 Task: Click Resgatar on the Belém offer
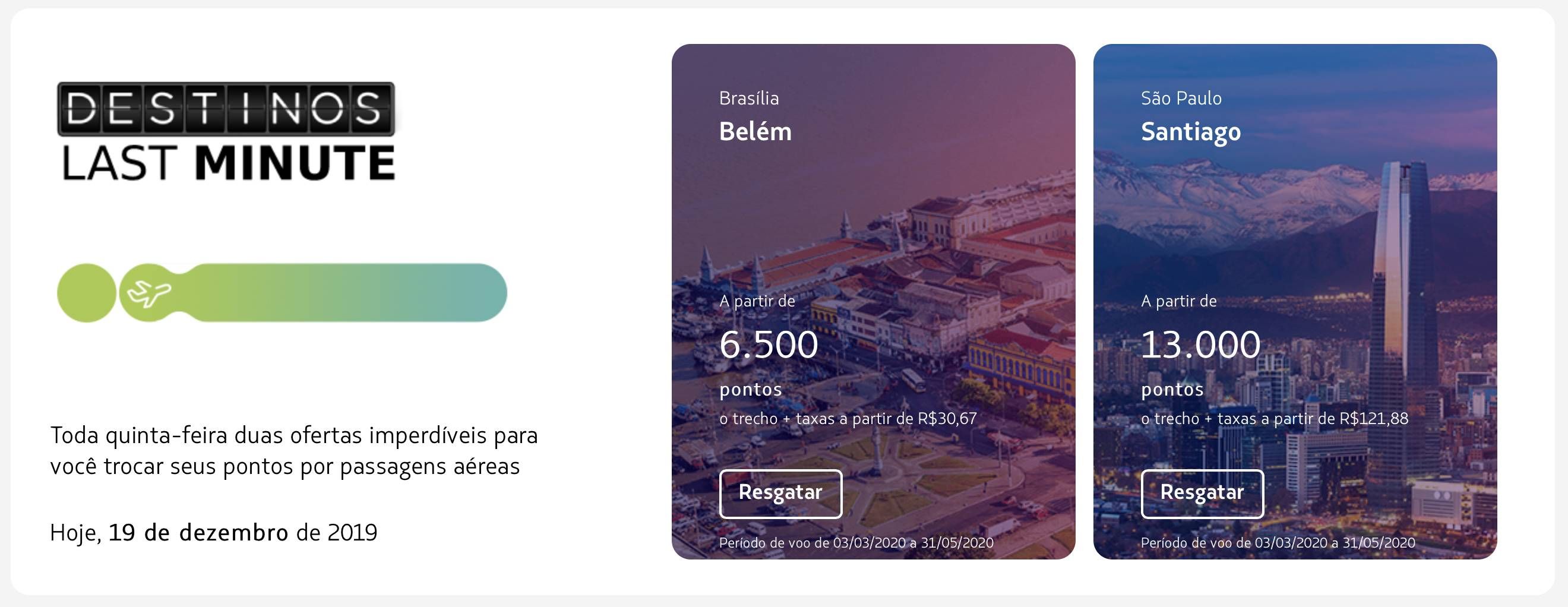pyautogui.click(x=780, y=493)
